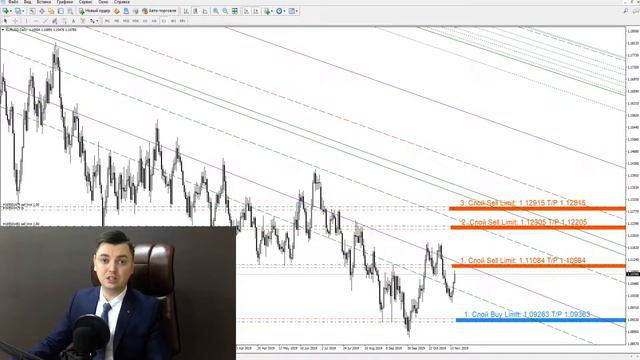Switch to the M15 timeframe
The width and height of the screenshot is (640, 360).
pyautogui.click(x=126, y=21)
